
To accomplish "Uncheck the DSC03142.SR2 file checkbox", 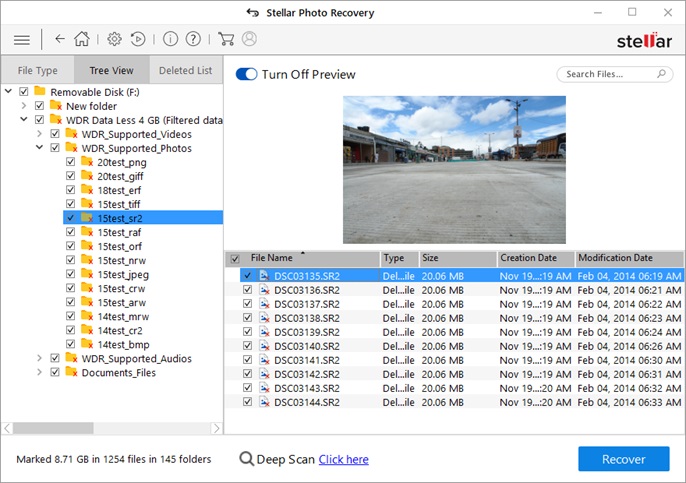I will tap(247, 373).
